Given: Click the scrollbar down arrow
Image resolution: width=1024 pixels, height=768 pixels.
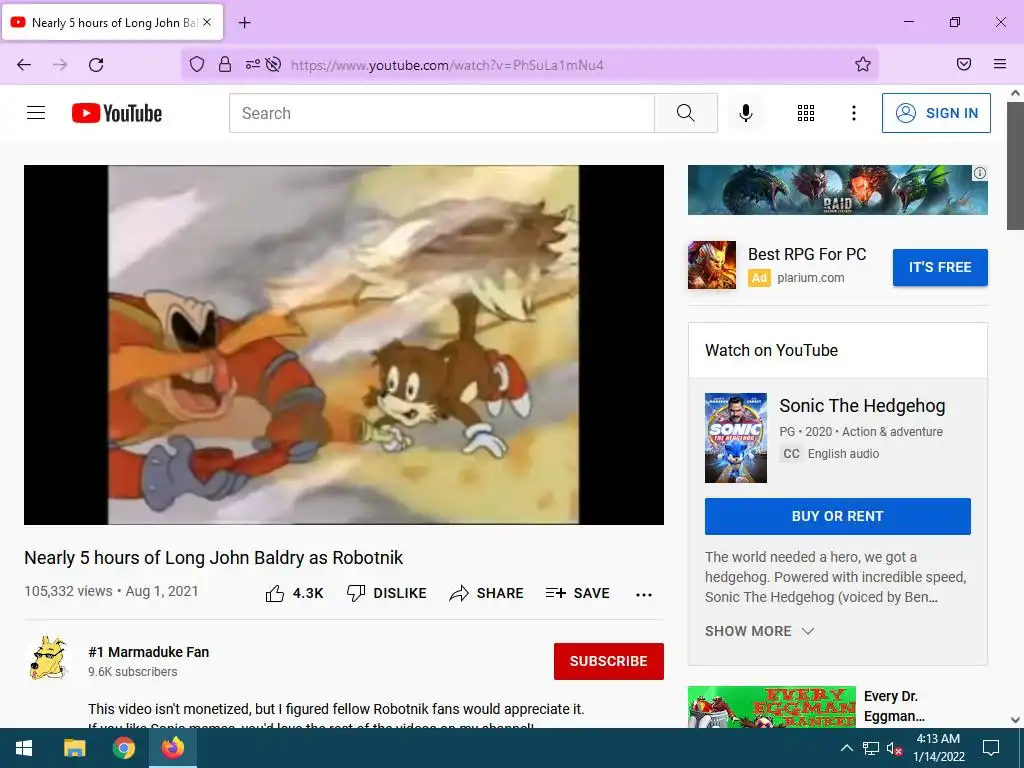Looking at the screenshot, I should click(1015, 720).
